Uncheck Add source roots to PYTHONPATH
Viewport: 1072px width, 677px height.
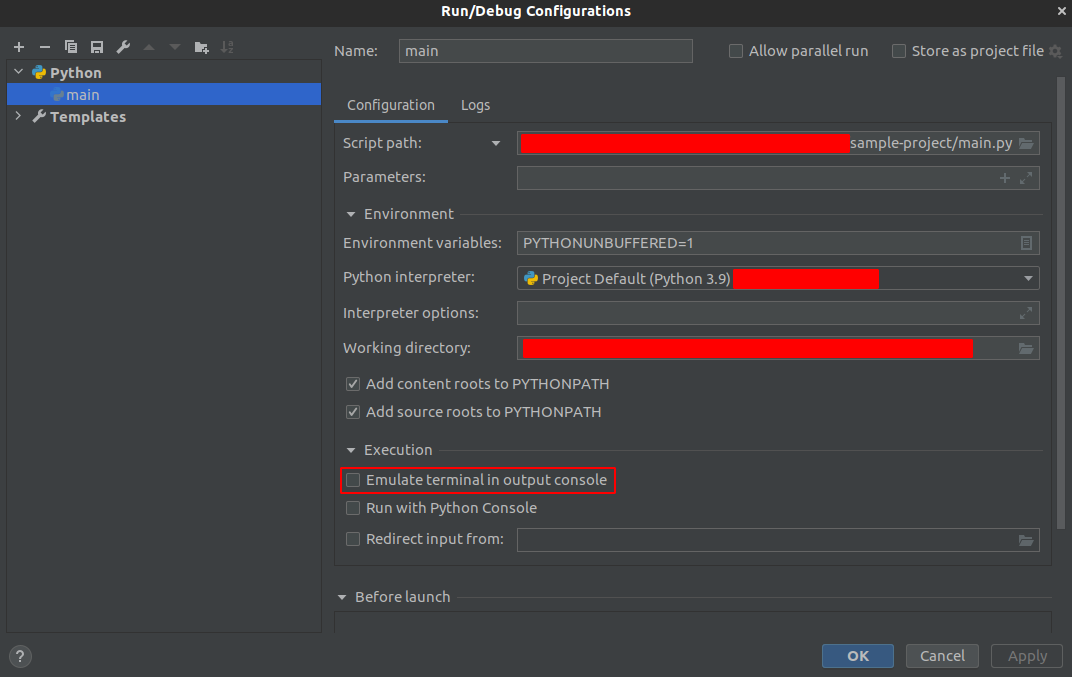[x=353, y=411]
